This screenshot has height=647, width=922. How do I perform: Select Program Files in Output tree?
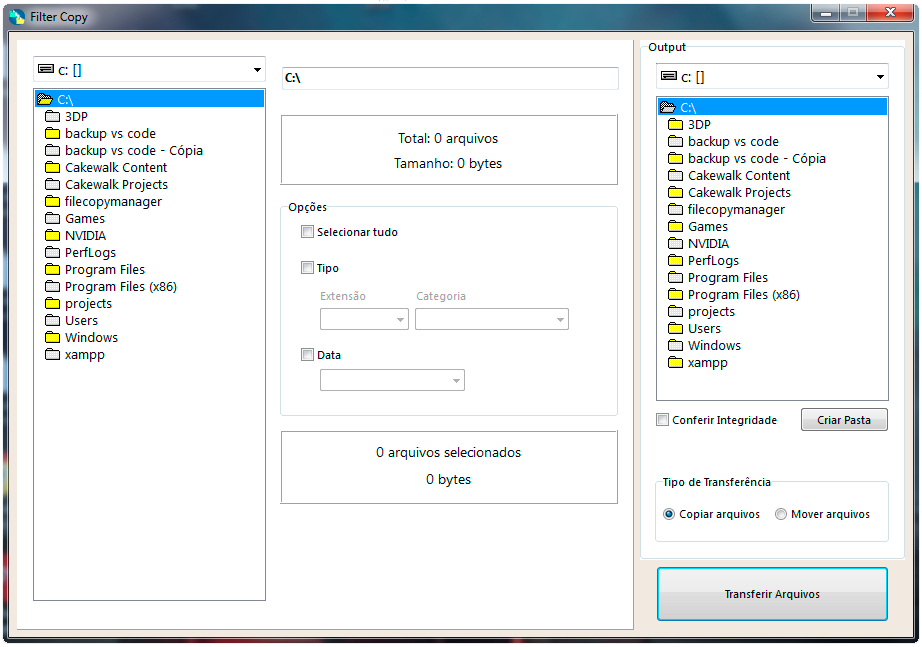coord(728,278)
